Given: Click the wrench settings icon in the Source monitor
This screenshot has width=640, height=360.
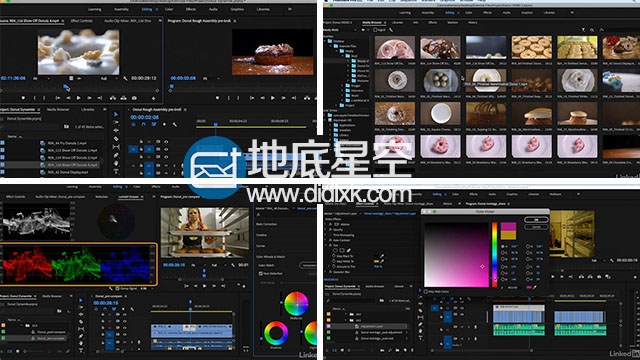Looking at the screenshot, I should [x=125, y=78].
